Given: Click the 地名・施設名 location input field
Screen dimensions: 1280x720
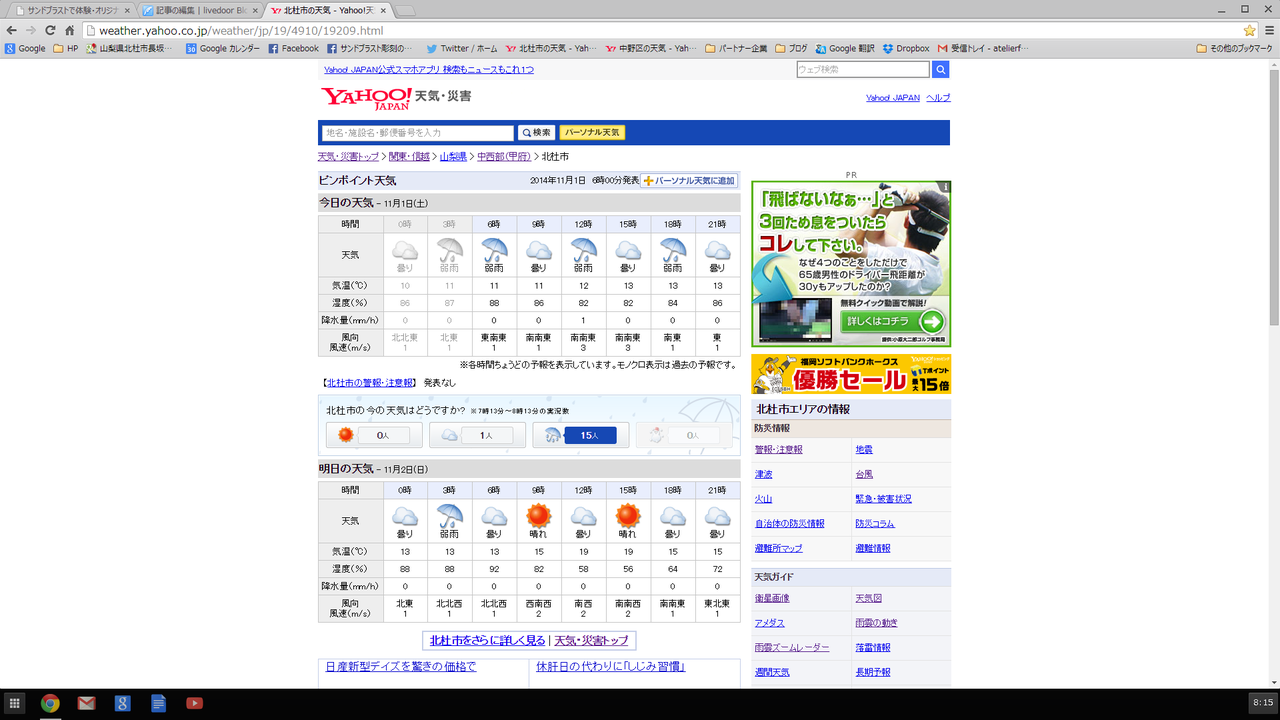Looking at the screenshot, I should pos(418,133).
